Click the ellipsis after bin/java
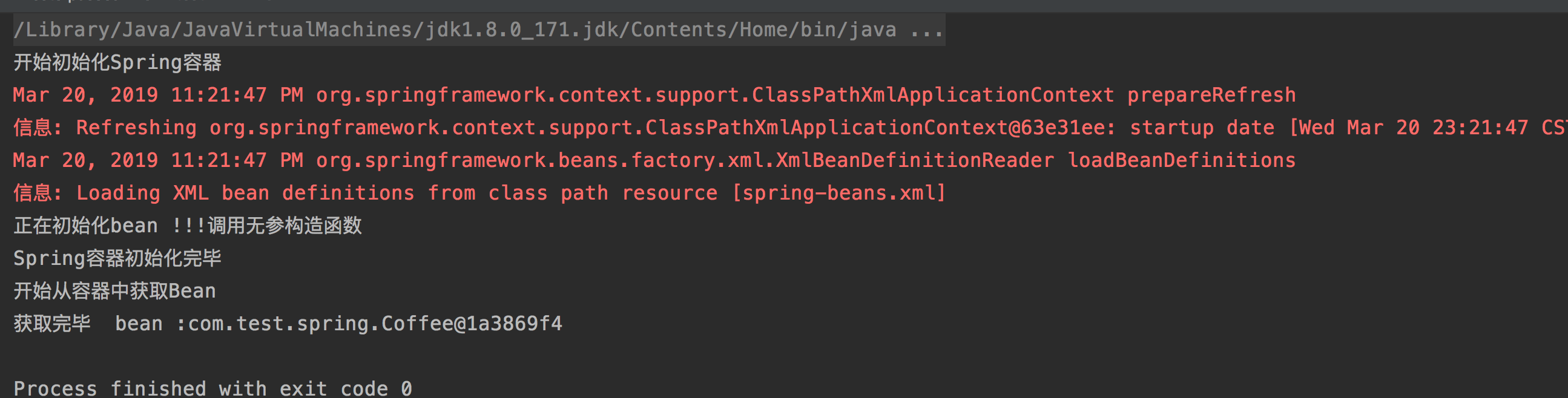1568x398 pixels. coord(926,29)
